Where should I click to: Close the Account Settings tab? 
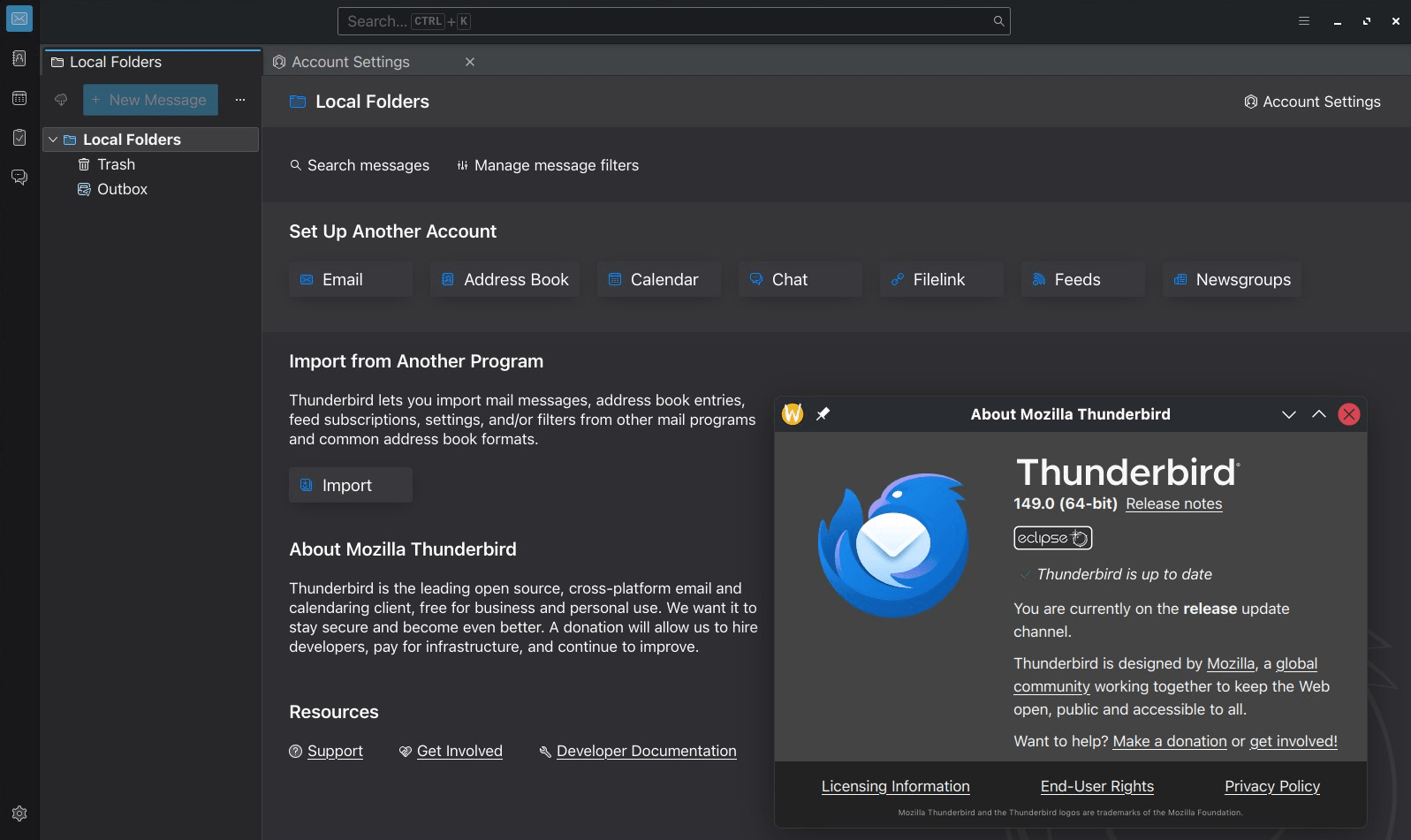[470, 62]
